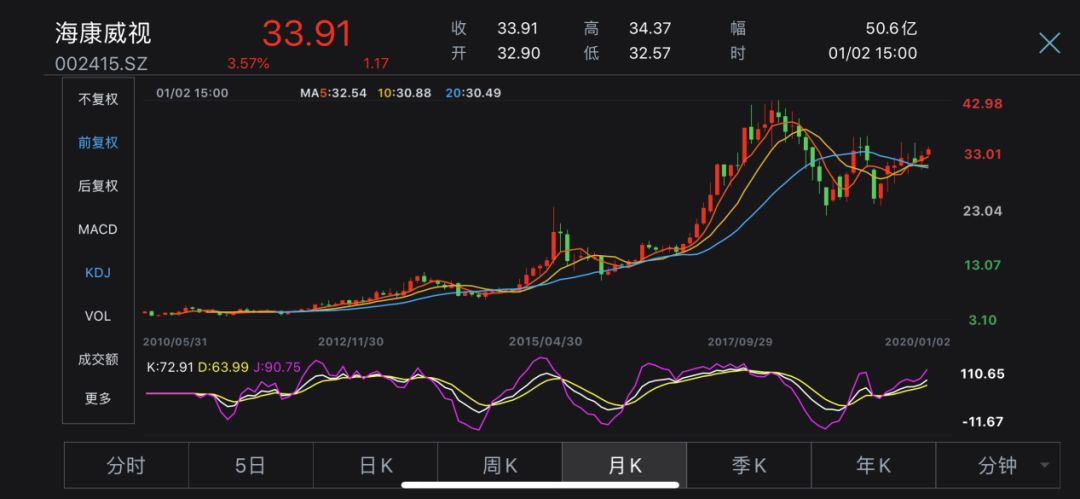
Task: Switch to 分时 intraday tab
Action: coord(126,465)
